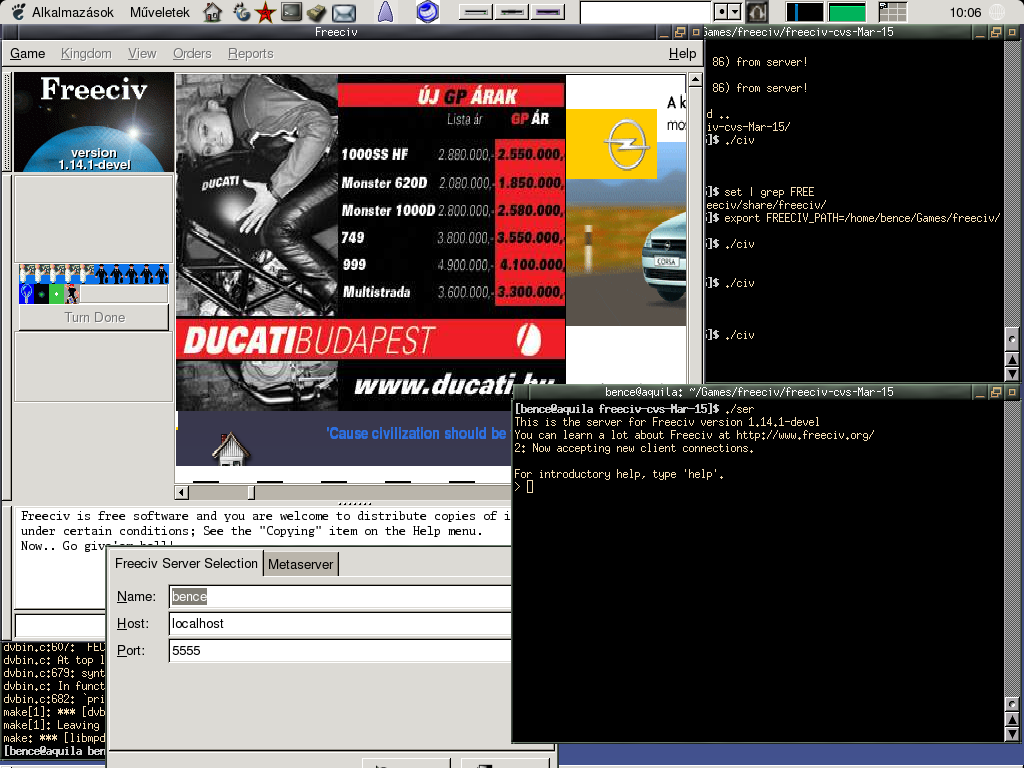Screen dimensions: 1024x768
Task: Open the mail envelope launcher
Action: [344, 12]
